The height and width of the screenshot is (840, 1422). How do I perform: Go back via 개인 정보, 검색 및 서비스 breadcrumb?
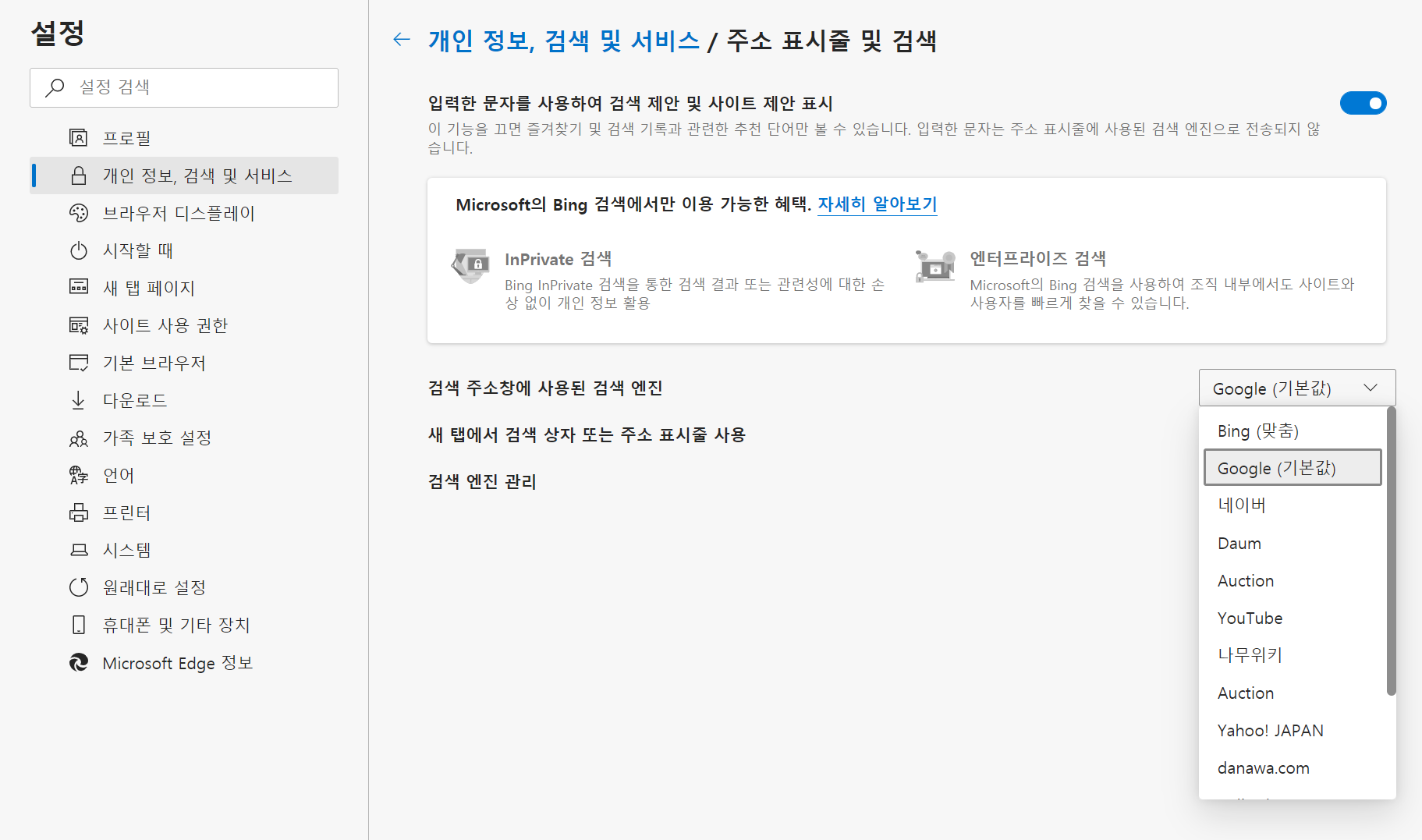(564, 41)
